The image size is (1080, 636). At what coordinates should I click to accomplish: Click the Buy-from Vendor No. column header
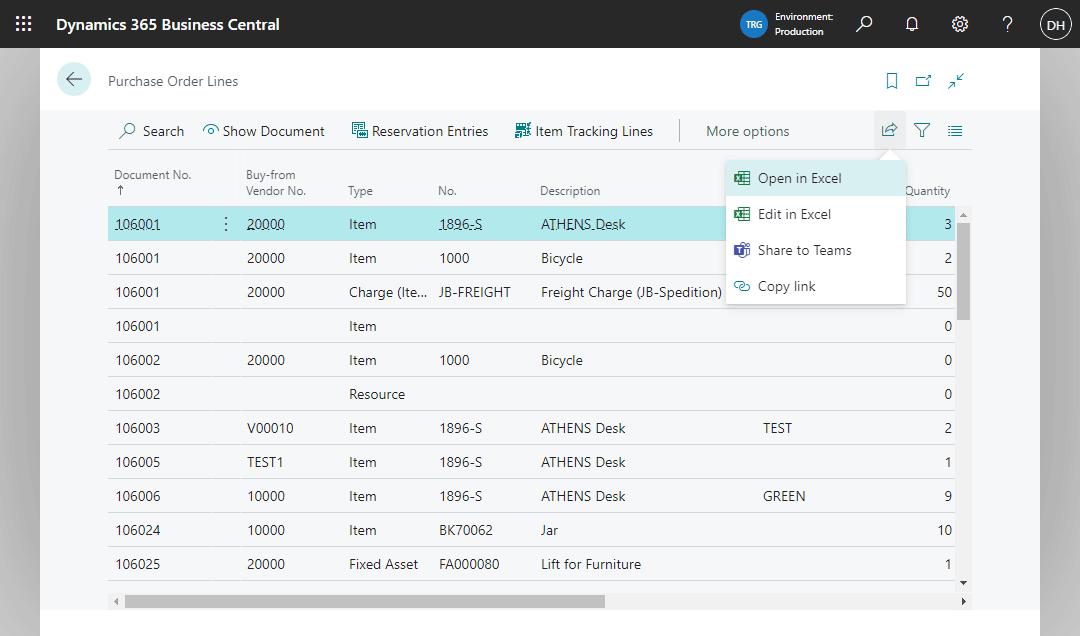[276, 183]
